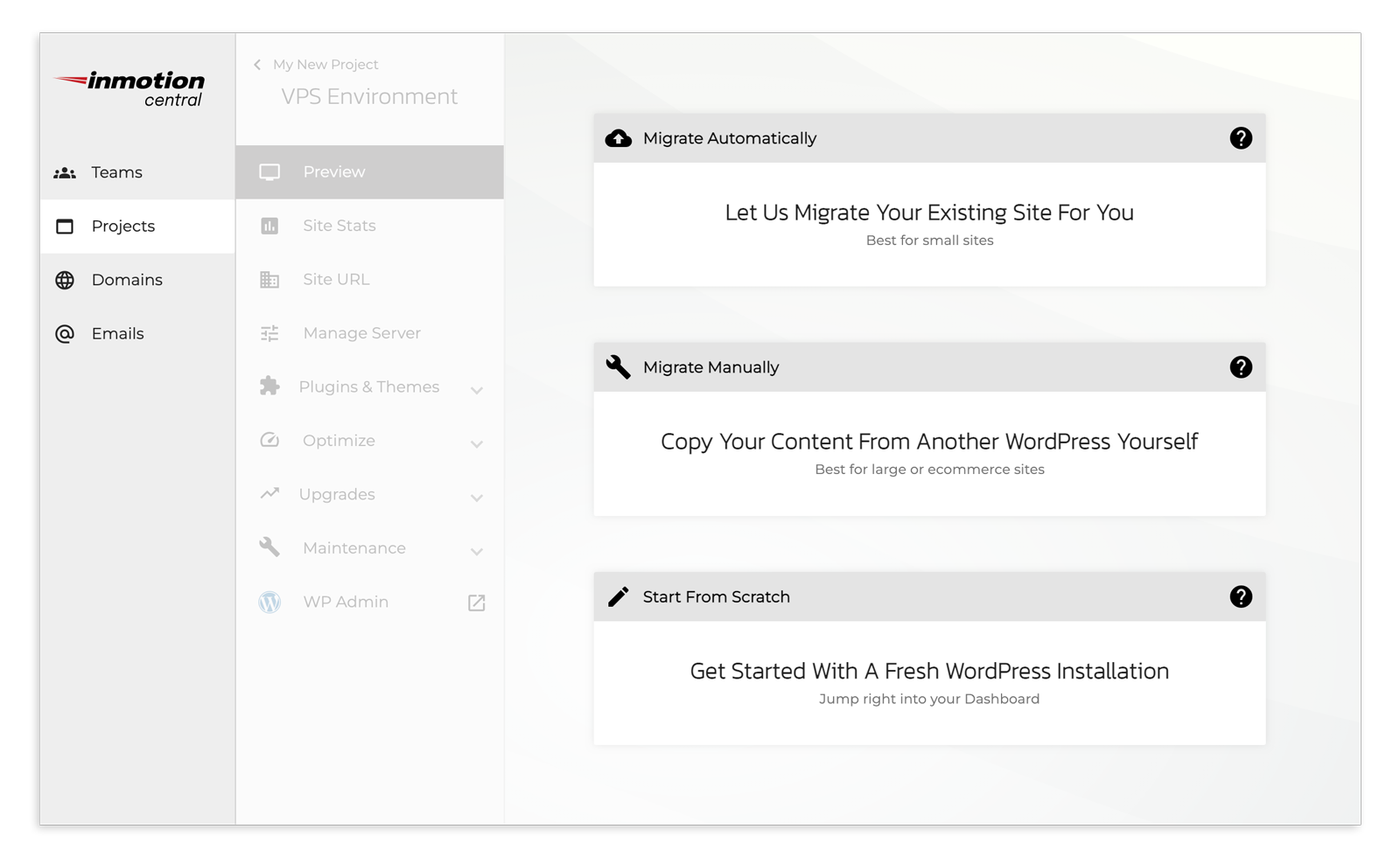This screenshot has width=1400, height=864.
Task: Open WP Admin
Action: (369, 602)
